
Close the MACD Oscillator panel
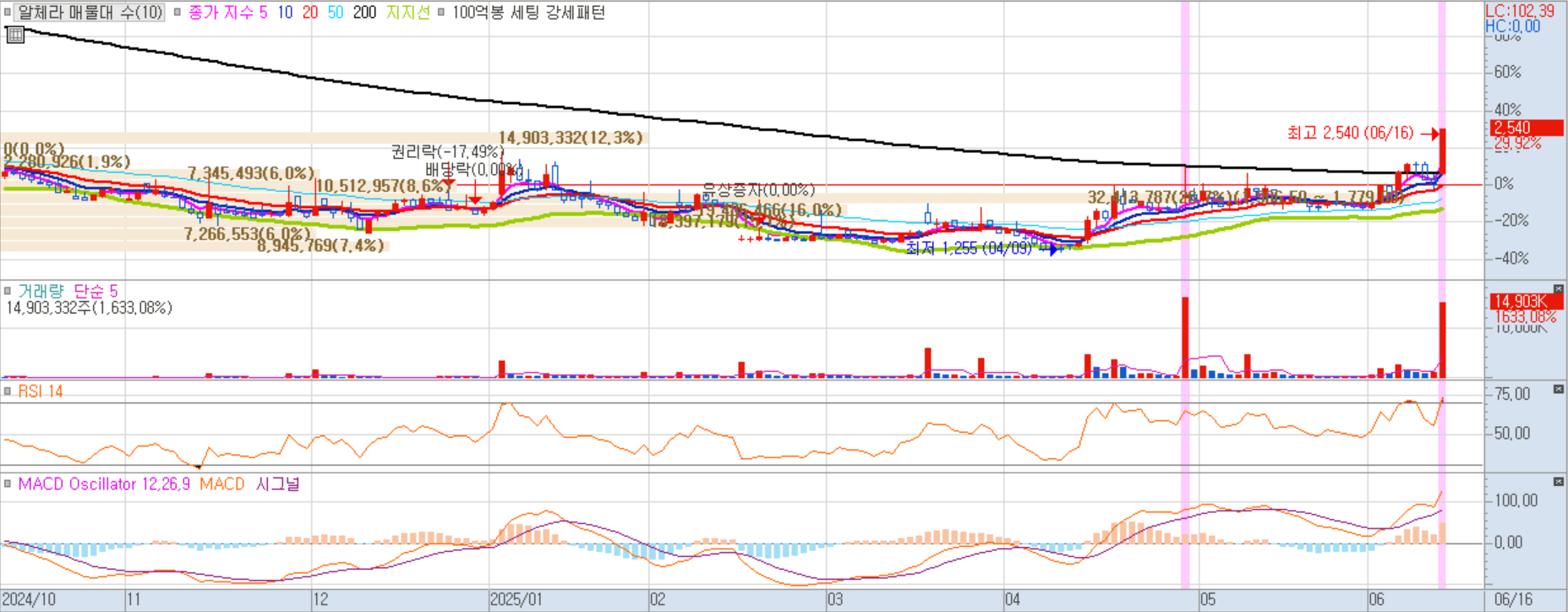point(1559,481)
